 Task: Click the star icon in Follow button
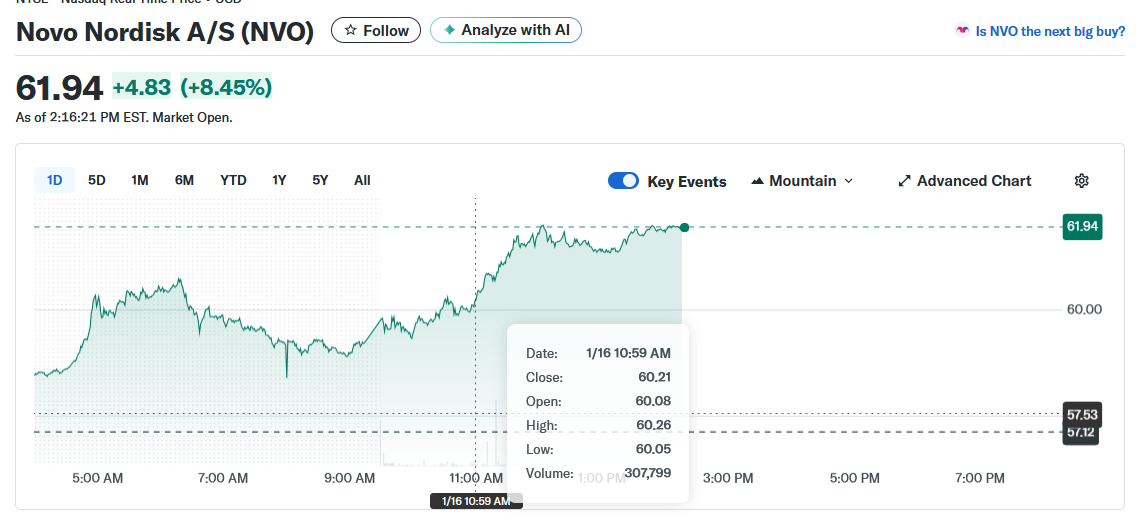point(350,31)
